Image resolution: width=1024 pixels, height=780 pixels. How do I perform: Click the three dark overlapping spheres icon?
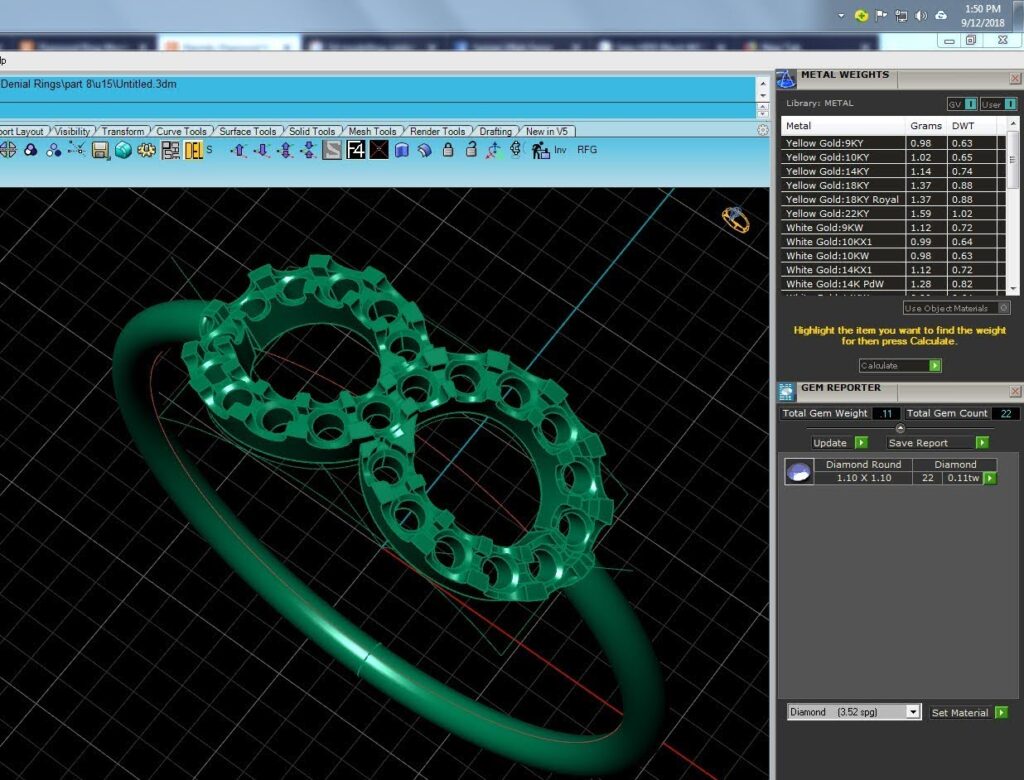(x=31, y=150)
